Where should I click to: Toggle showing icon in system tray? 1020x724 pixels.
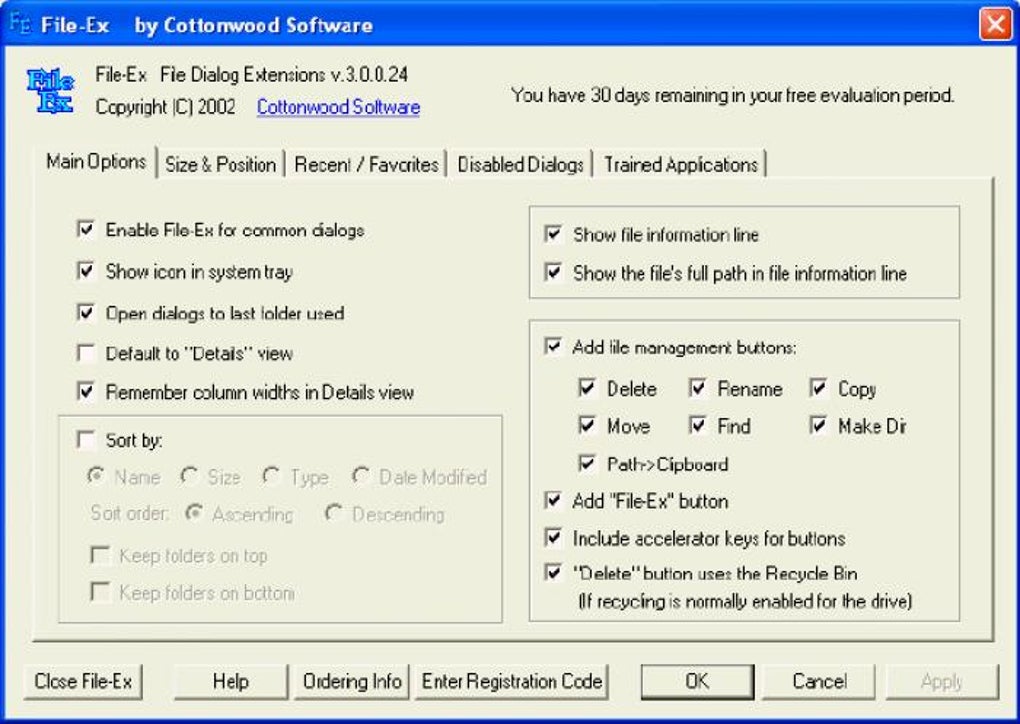(x=86, y=270)
